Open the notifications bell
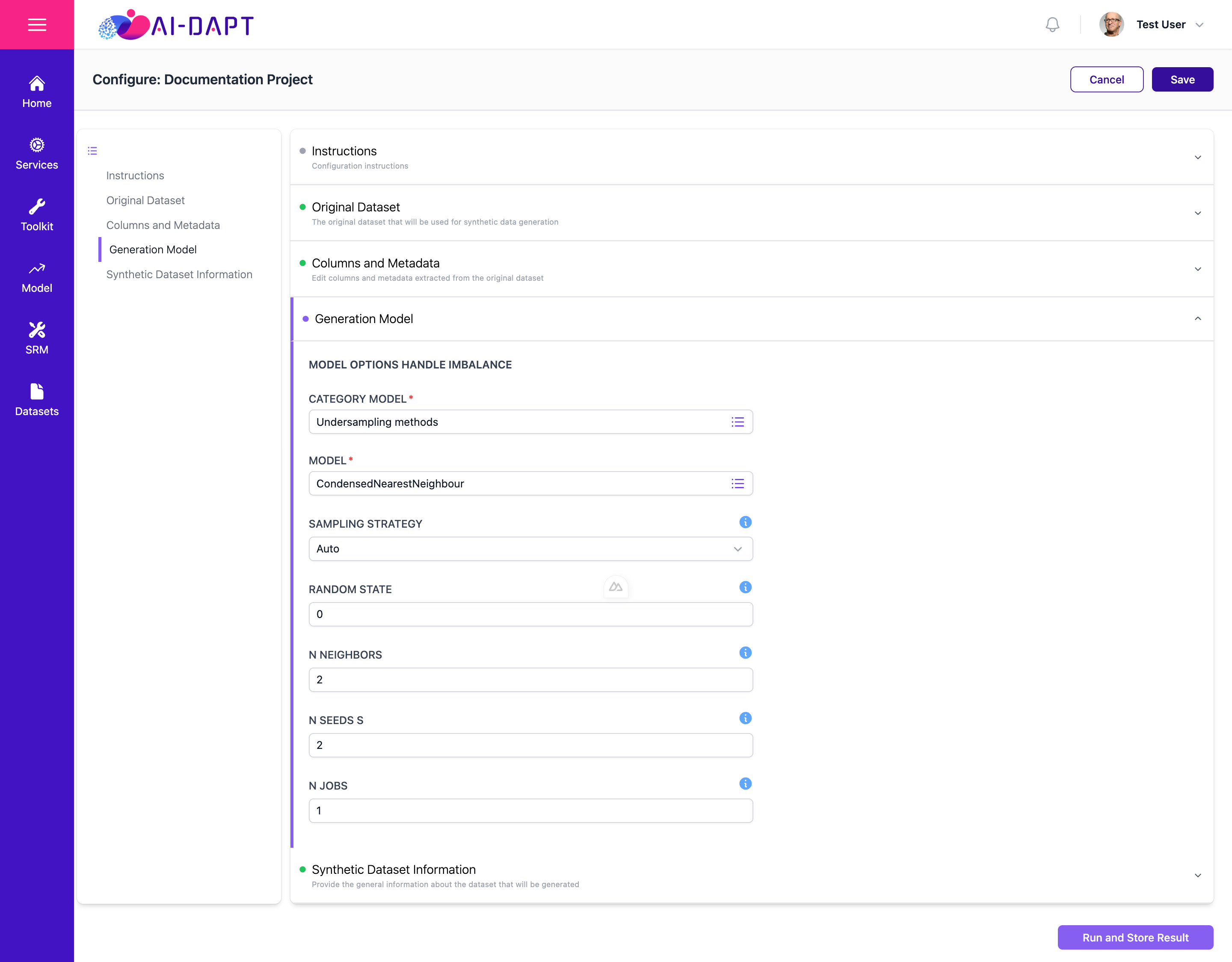Viewport: 1232px width, 962px height. (x=1052, y=24)
